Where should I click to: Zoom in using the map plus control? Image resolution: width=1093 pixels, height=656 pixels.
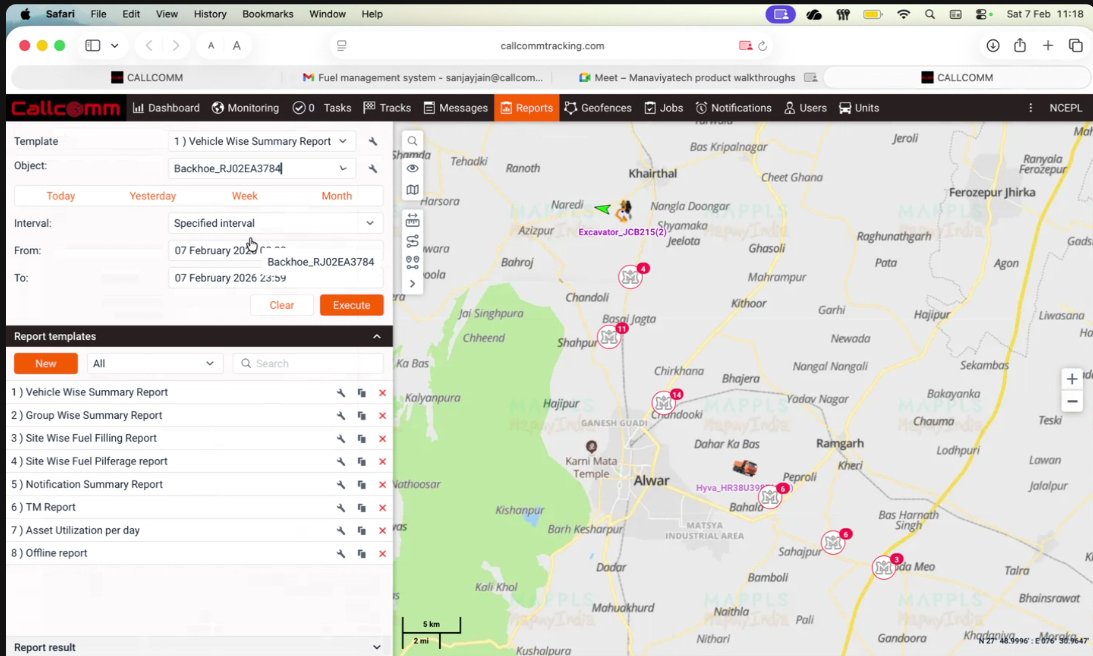tap(1072, 380)
